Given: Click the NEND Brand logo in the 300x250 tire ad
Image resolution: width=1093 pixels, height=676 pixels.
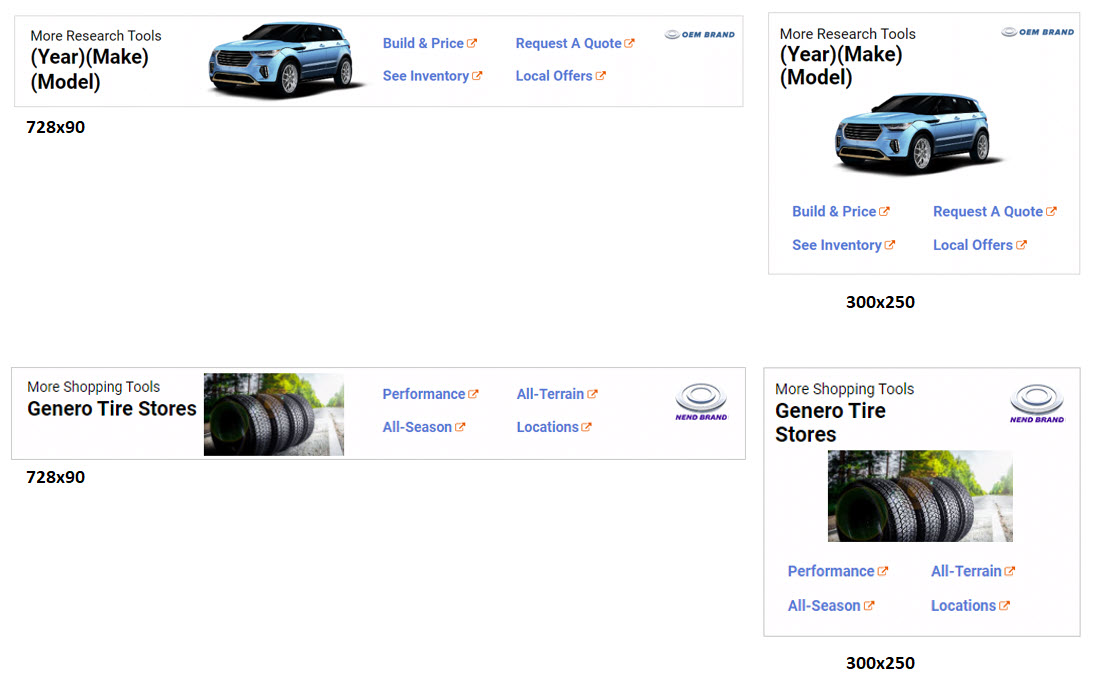Looking at the screenshot, I should click(1037, 404).
